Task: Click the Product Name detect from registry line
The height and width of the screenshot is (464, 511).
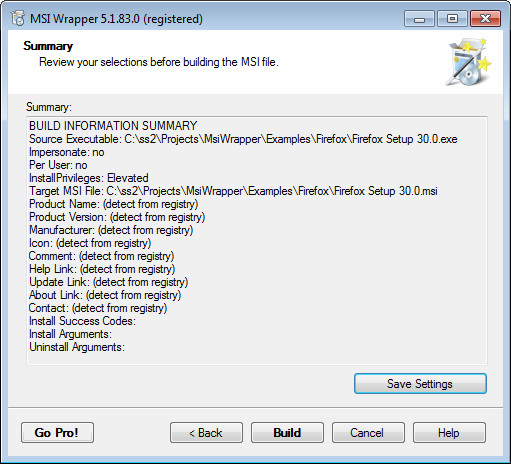Action: (x=113, y=204)
